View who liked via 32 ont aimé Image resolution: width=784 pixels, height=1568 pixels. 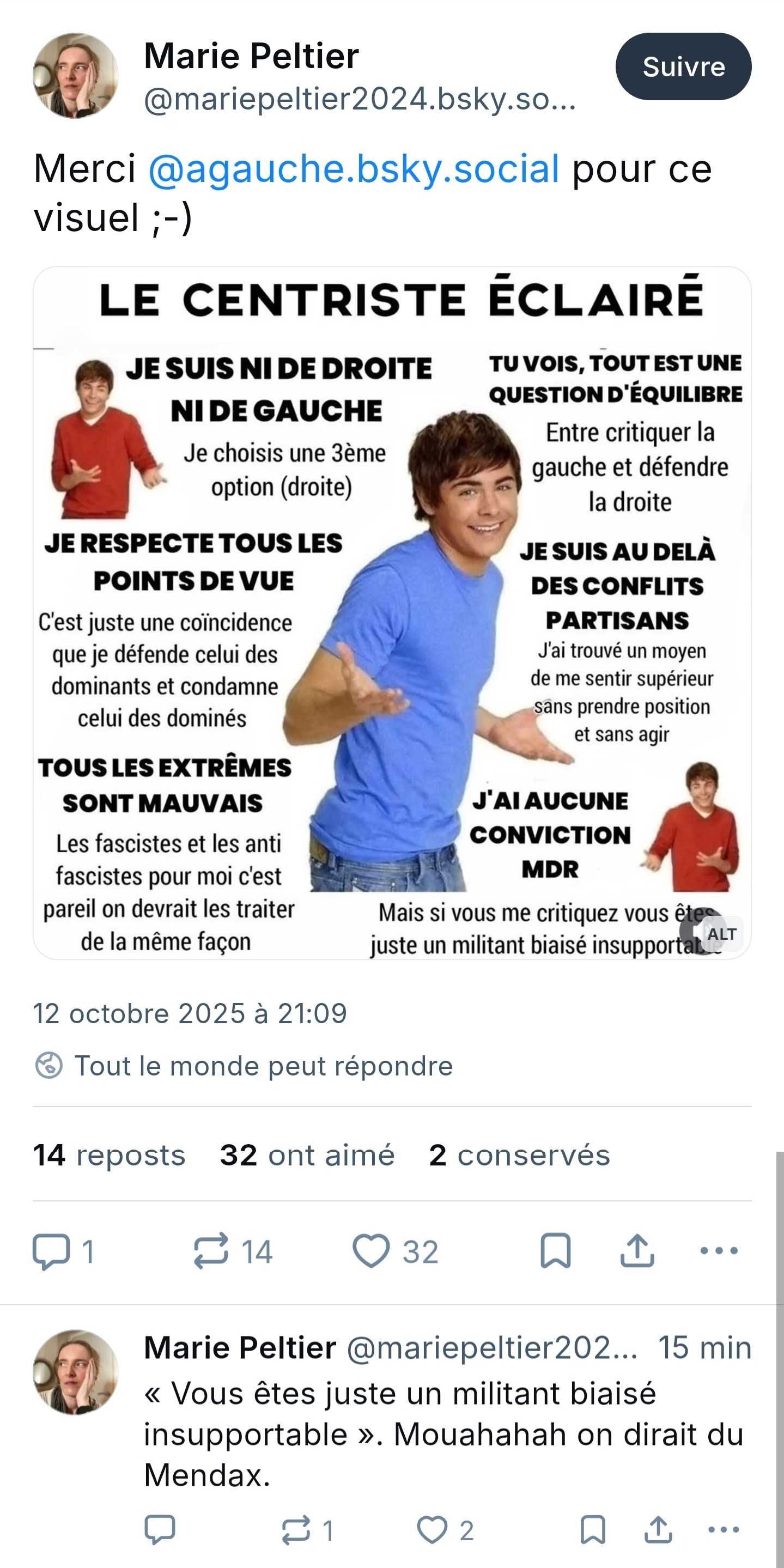(x=307, y=1154)
